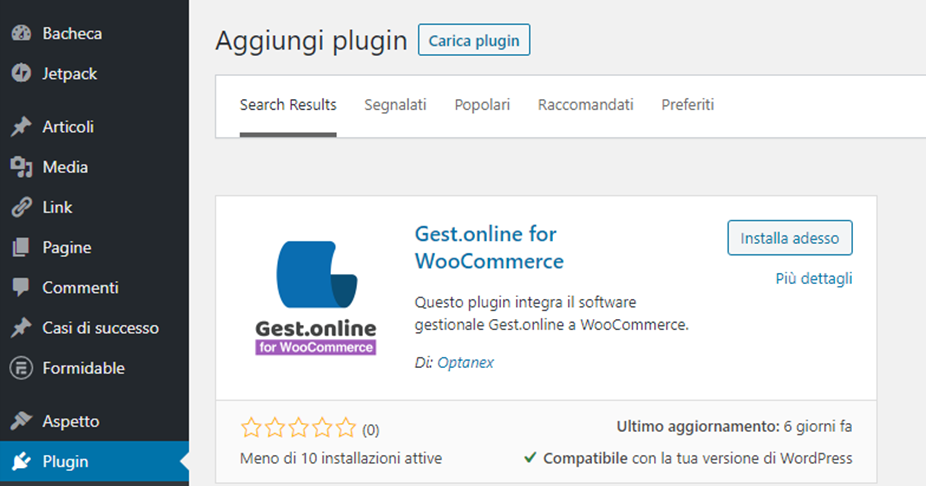Screen dimensions: 926x486
Task: Open the Optanex author link
Action: pyautogui.click(x=465, y=363)
